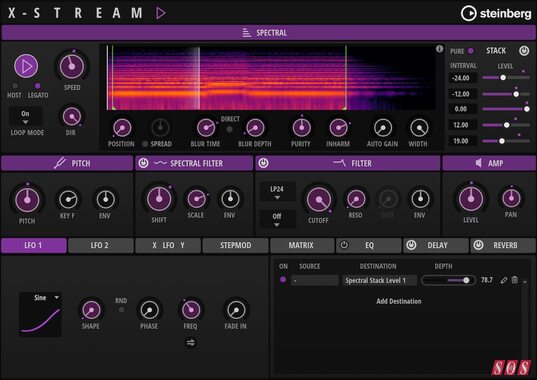
Task: Click the Cutoff knob
Action: 319,200
